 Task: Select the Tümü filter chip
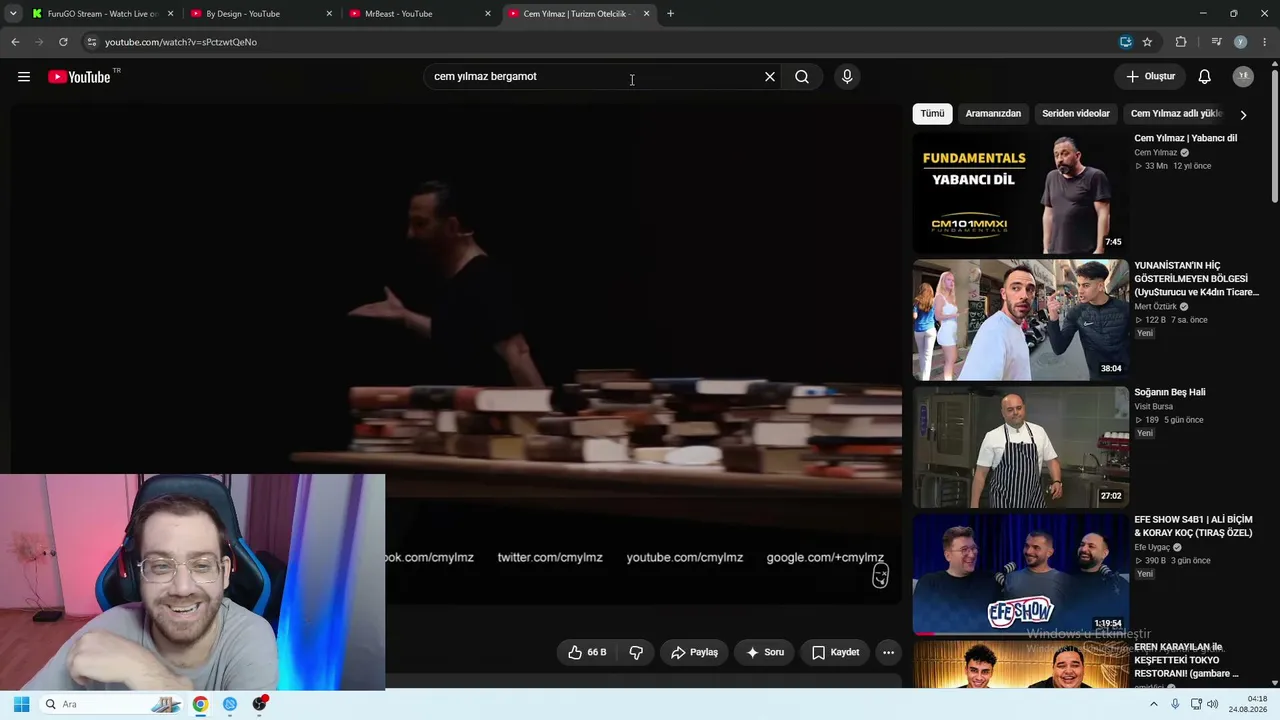(932, 114)
